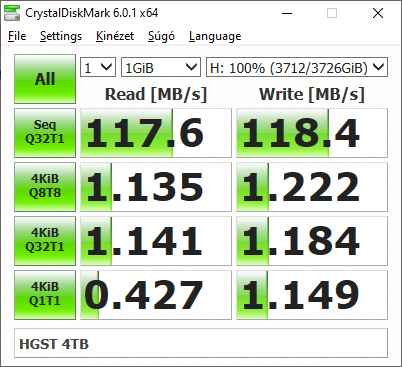Viewport: 402px width, 367px height.
Task: Open the Settings menu
Action: (x=61, y=36)
